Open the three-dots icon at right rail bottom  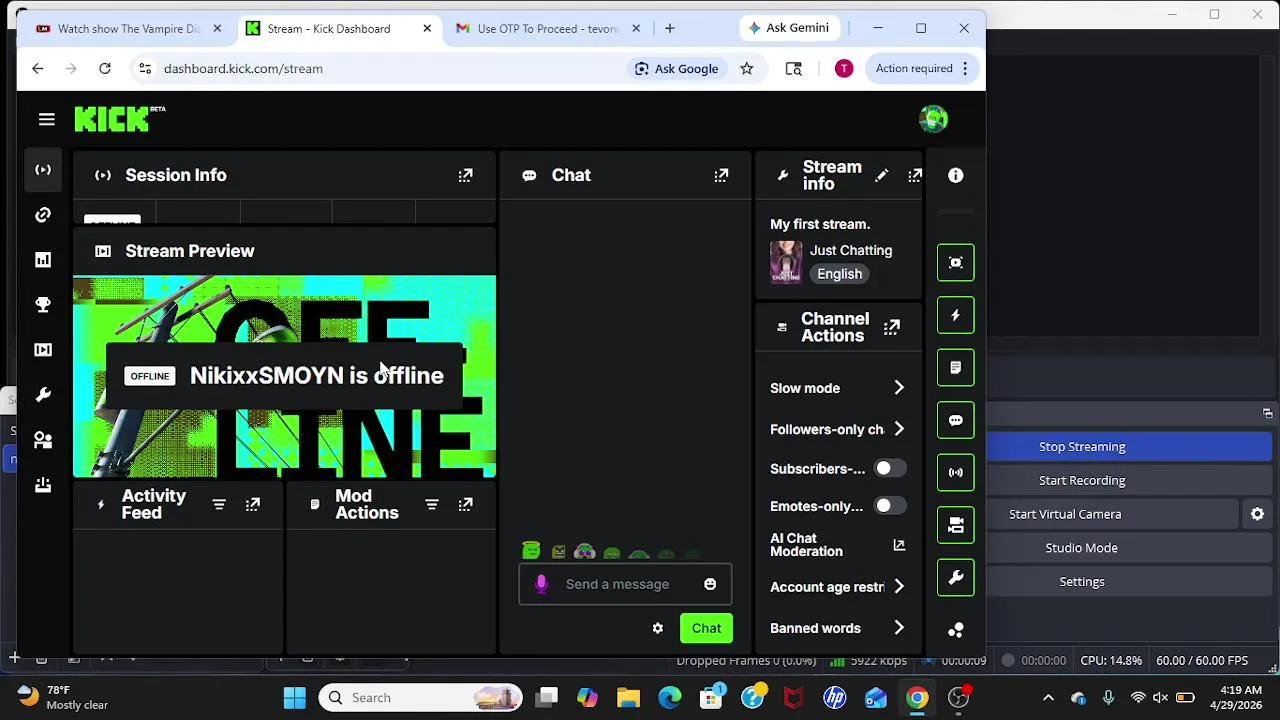click(956, 630)
